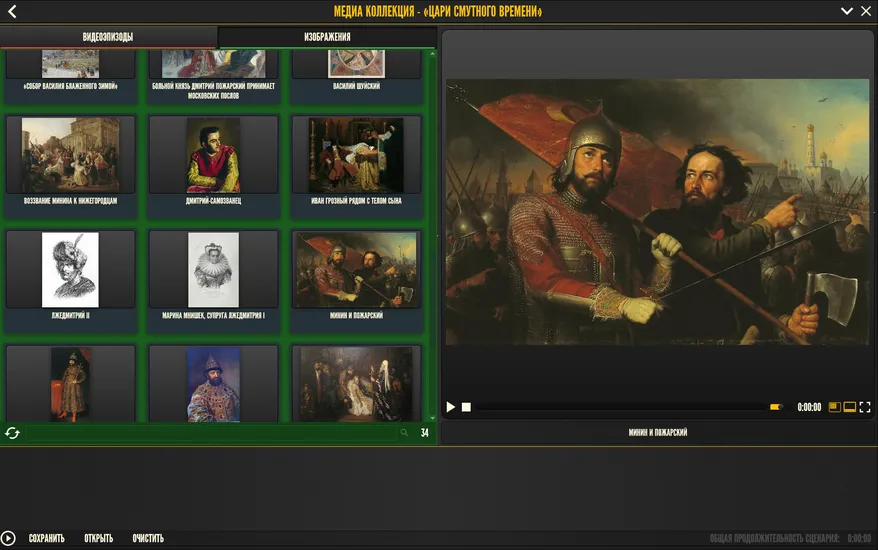The width and height of the screenshot is (878, 550).
Task: Enter fullscreen mode in the player
Action: point(865,407)
